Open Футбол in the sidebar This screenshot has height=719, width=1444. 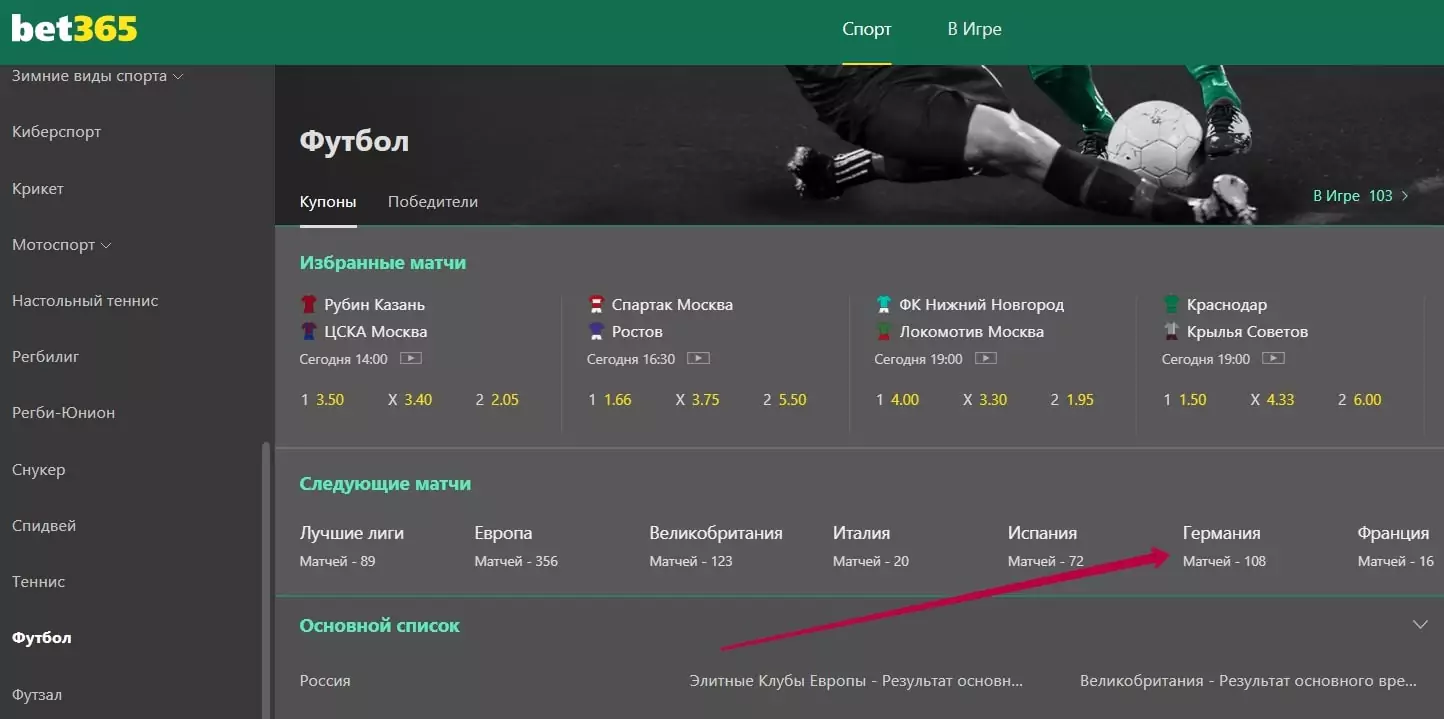pos(42,638)
